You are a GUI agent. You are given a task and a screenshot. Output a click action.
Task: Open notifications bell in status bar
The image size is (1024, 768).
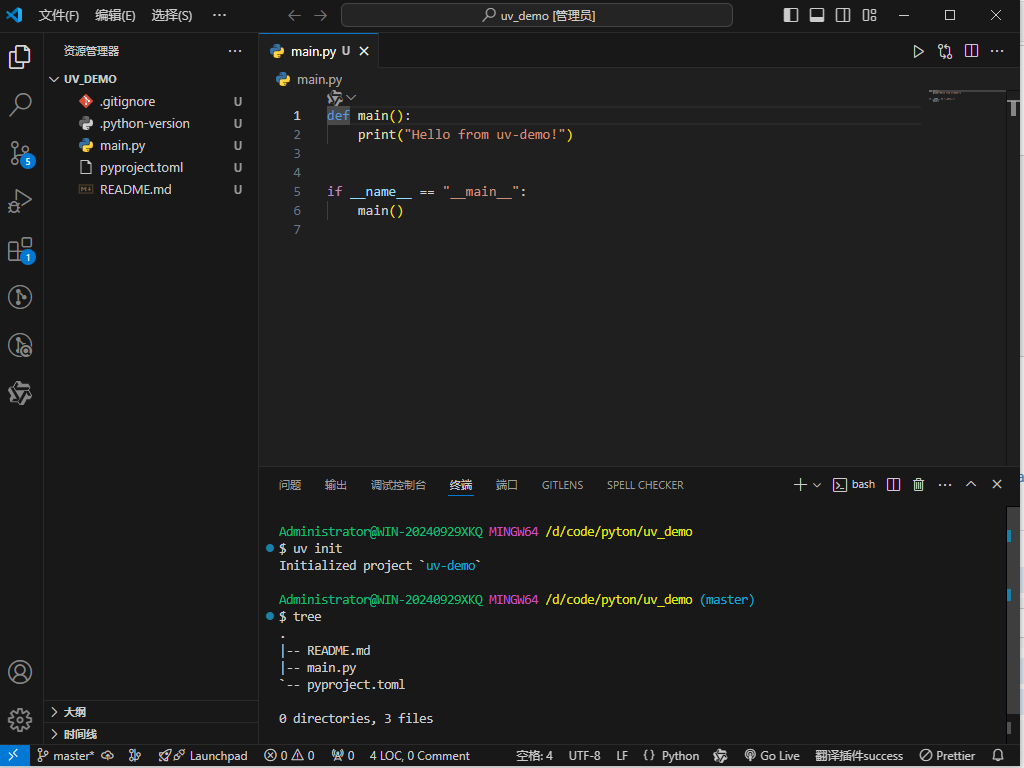pyautogui.click(x=997, y=756)
